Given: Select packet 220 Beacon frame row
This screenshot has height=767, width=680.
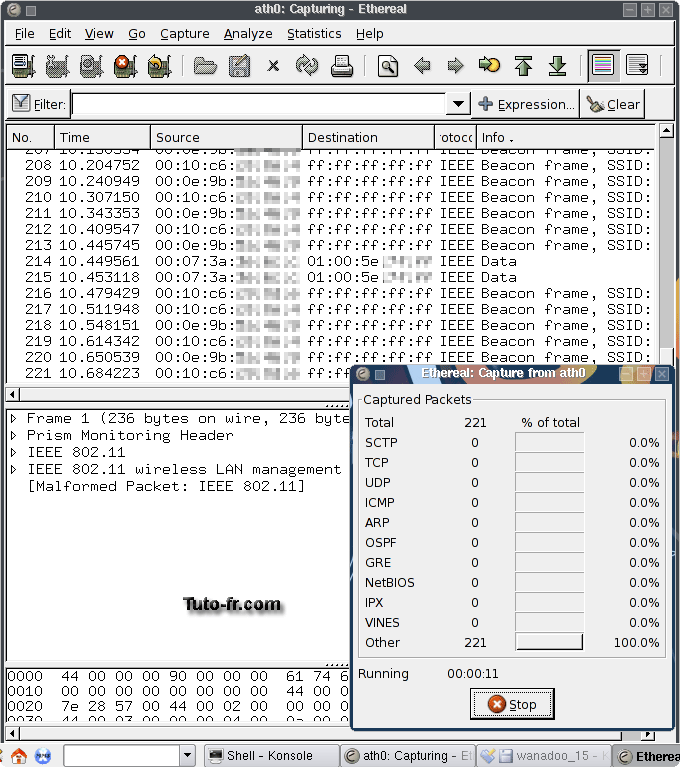Looking at the screenshot, I should (330, 357).
